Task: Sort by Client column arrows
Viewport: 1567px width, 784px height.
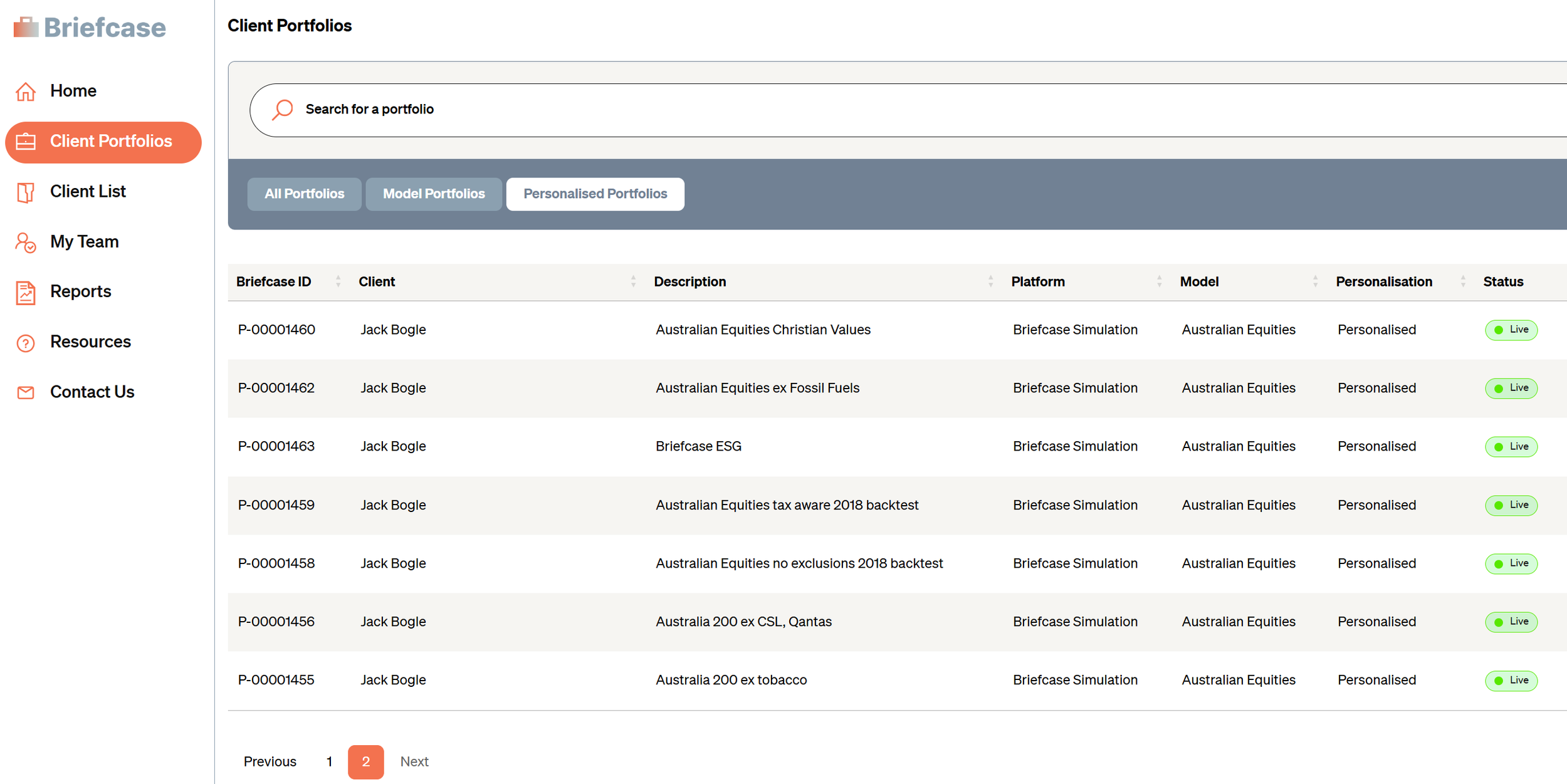Action: click(x=633, y=281)
